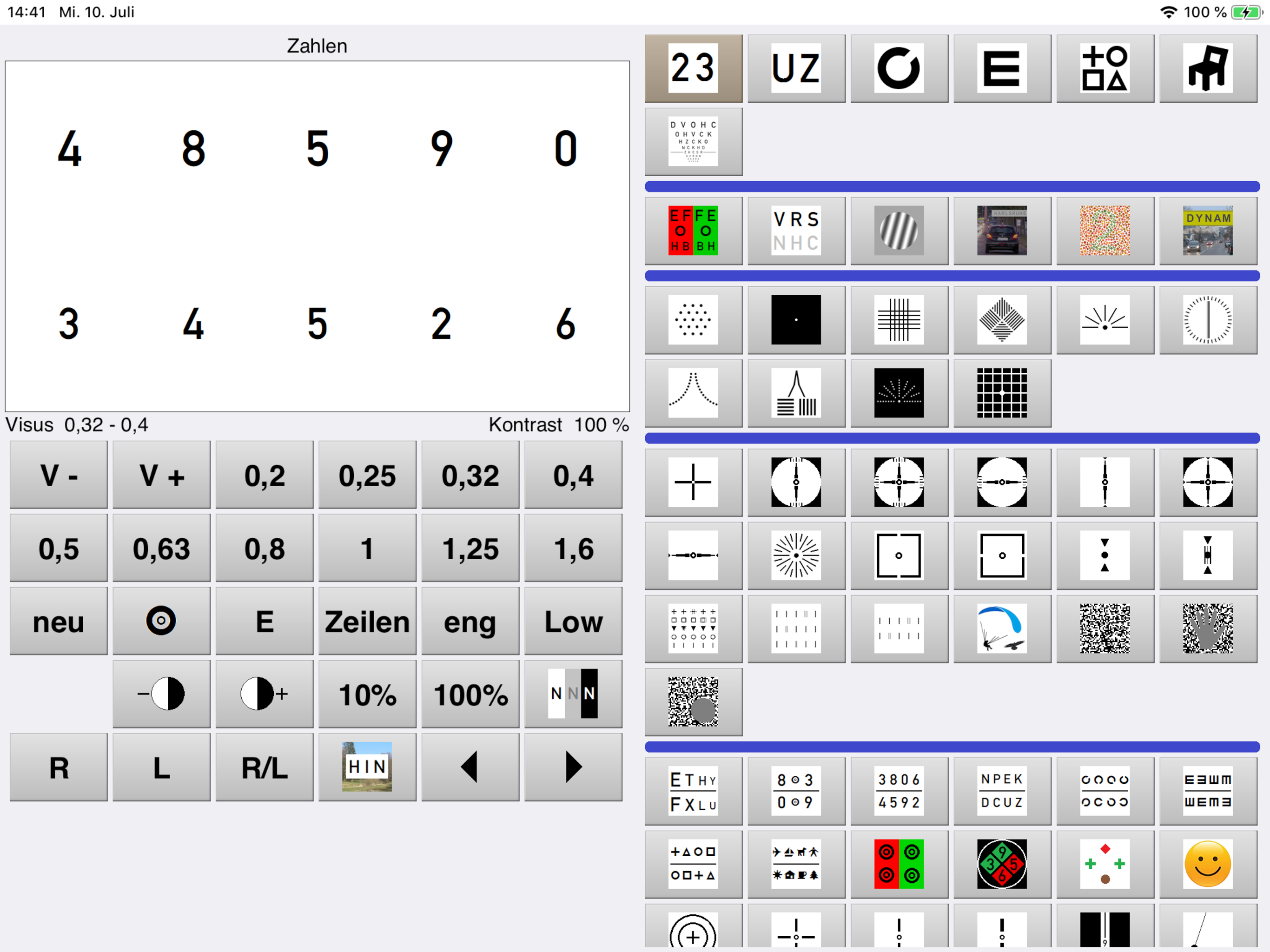Toggle the eng crowding option

[470, 622]
